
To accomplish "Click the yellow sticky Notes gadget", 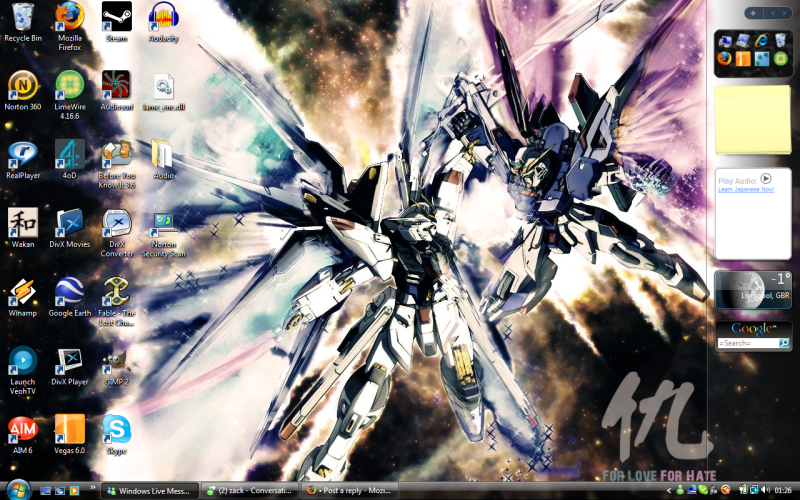I will point(753,119).
